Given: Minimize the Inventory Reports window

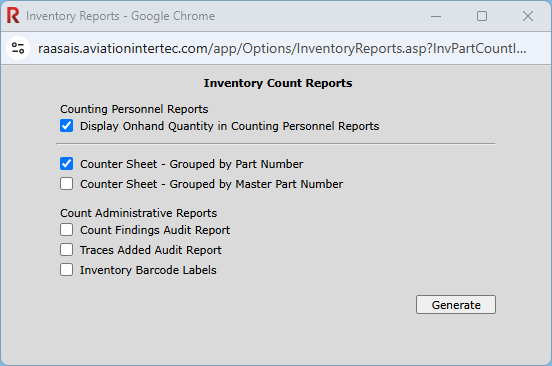Looking at the screenshot, I should coord(436,16).
